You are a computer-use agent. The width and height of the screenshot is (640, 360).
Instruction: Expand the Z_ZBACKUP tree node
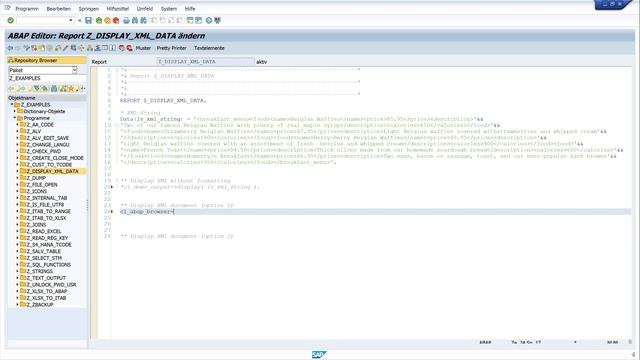click(x=18, y=304)
